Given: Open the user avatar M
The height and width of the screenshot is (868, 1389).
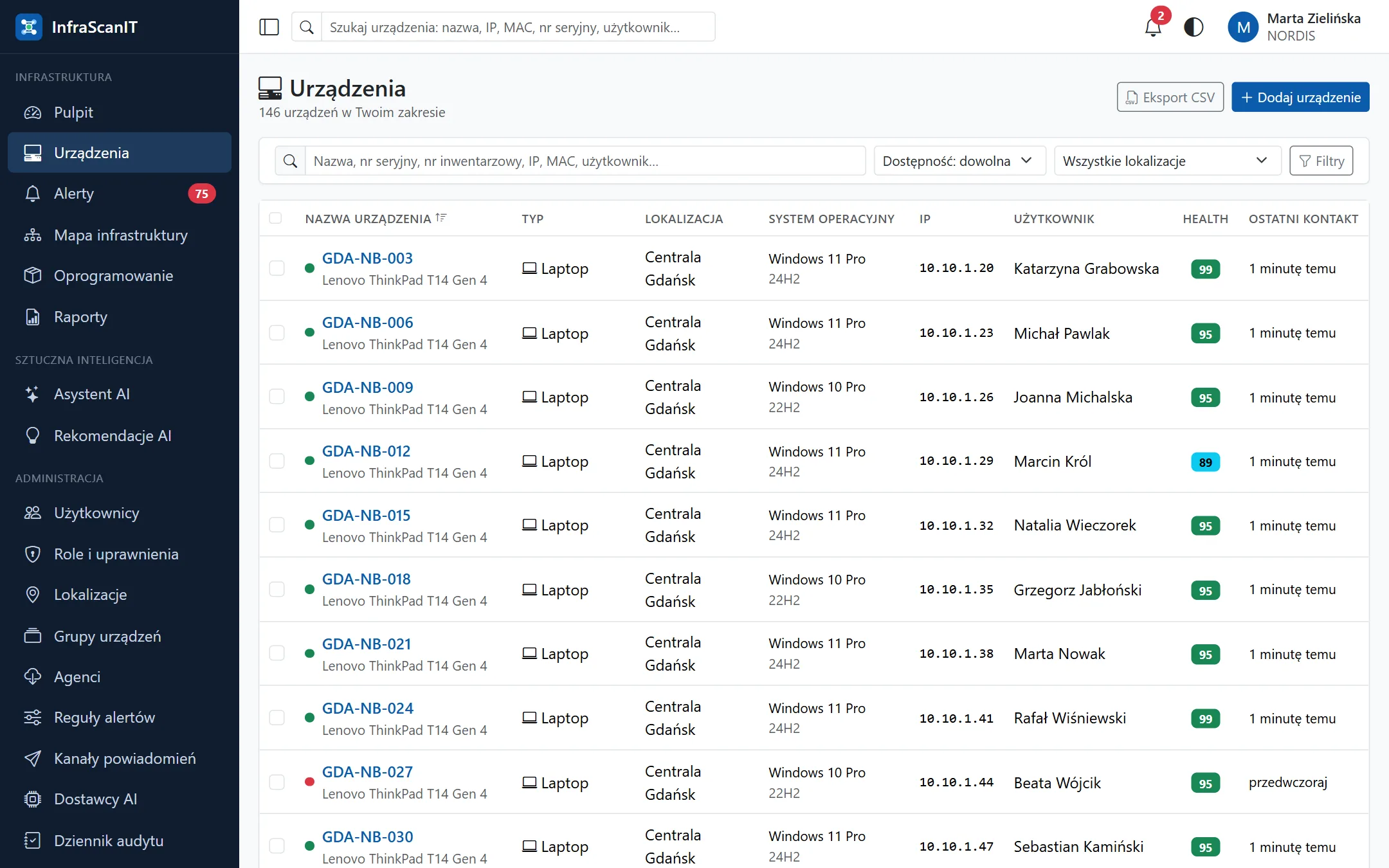Looking at the screenshot, I should click(x=1243, y=27).
